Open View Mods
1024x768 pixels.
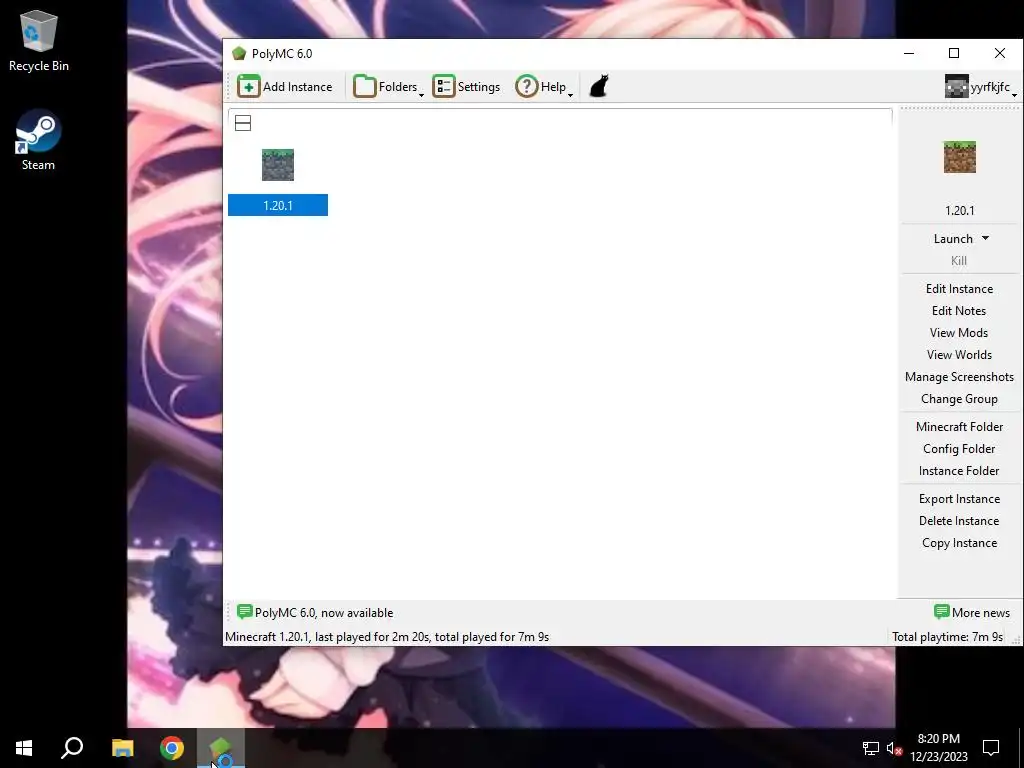[x=959, y=333]
